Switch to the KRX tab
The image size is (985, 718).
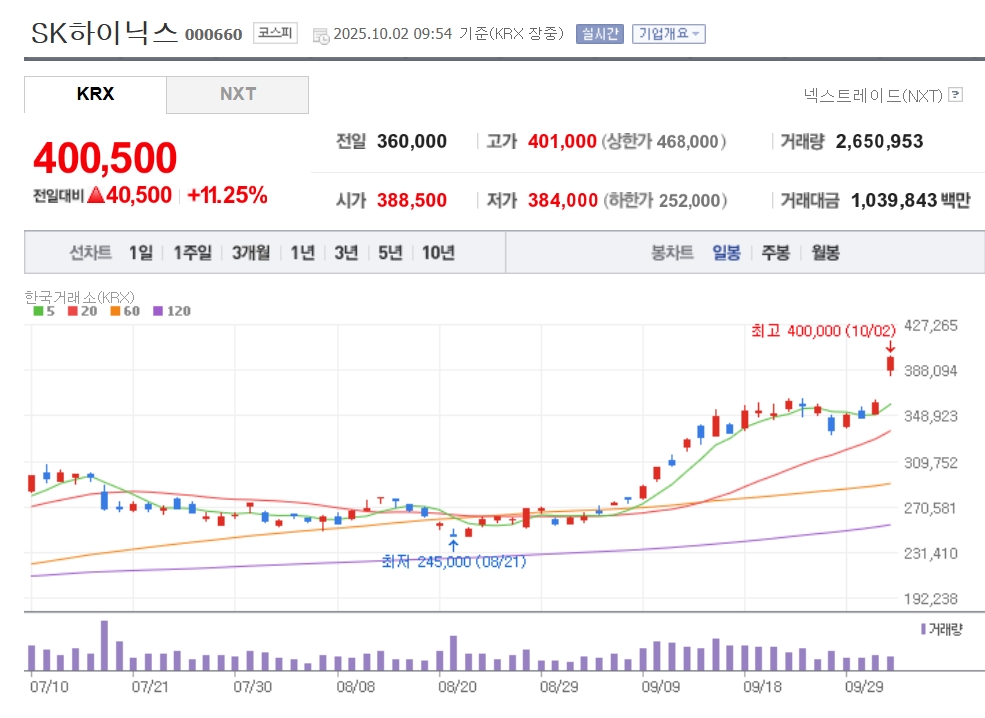click(95, 94)
